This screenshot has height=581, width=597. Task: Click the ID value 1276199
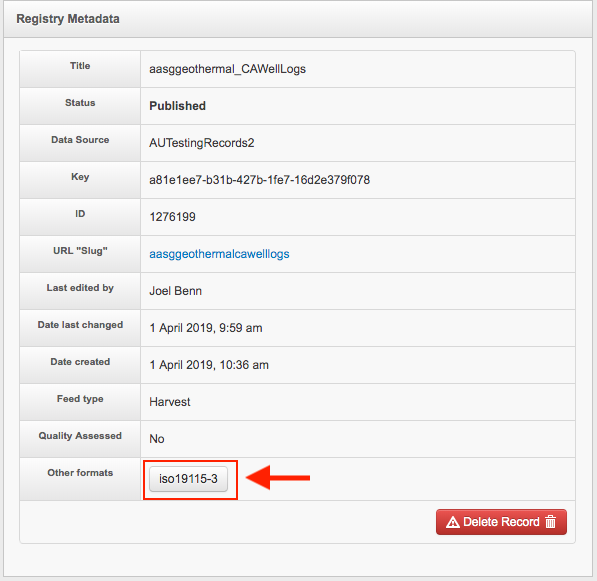[x=172, y=217]
